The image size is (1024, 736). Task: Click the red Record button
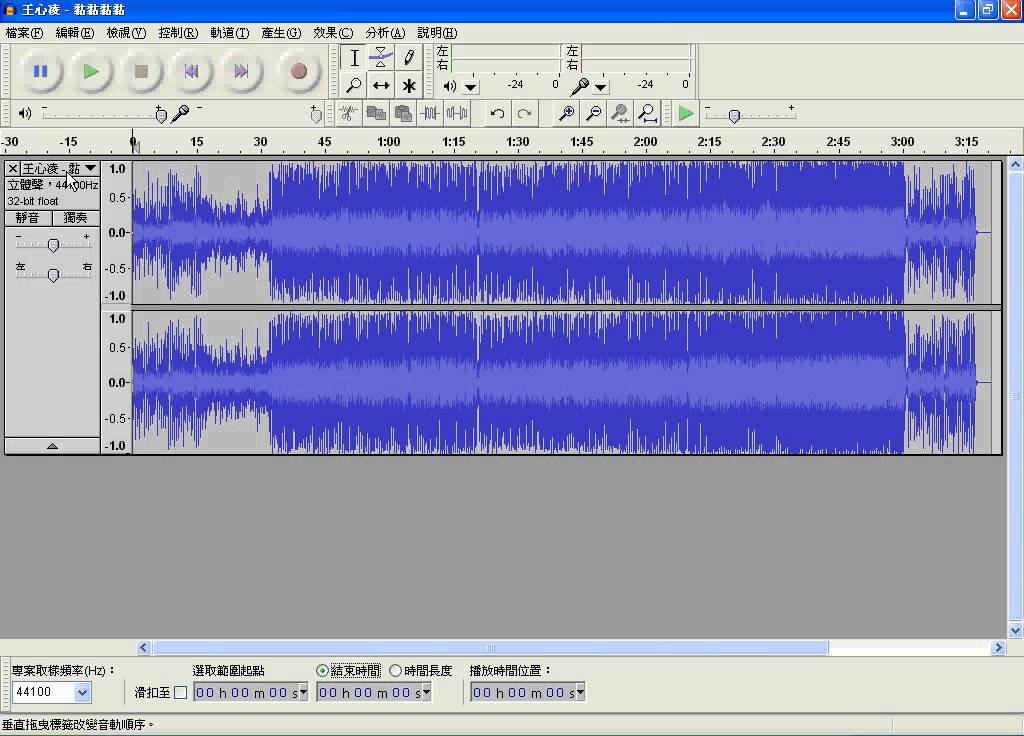tap(298, 71)
